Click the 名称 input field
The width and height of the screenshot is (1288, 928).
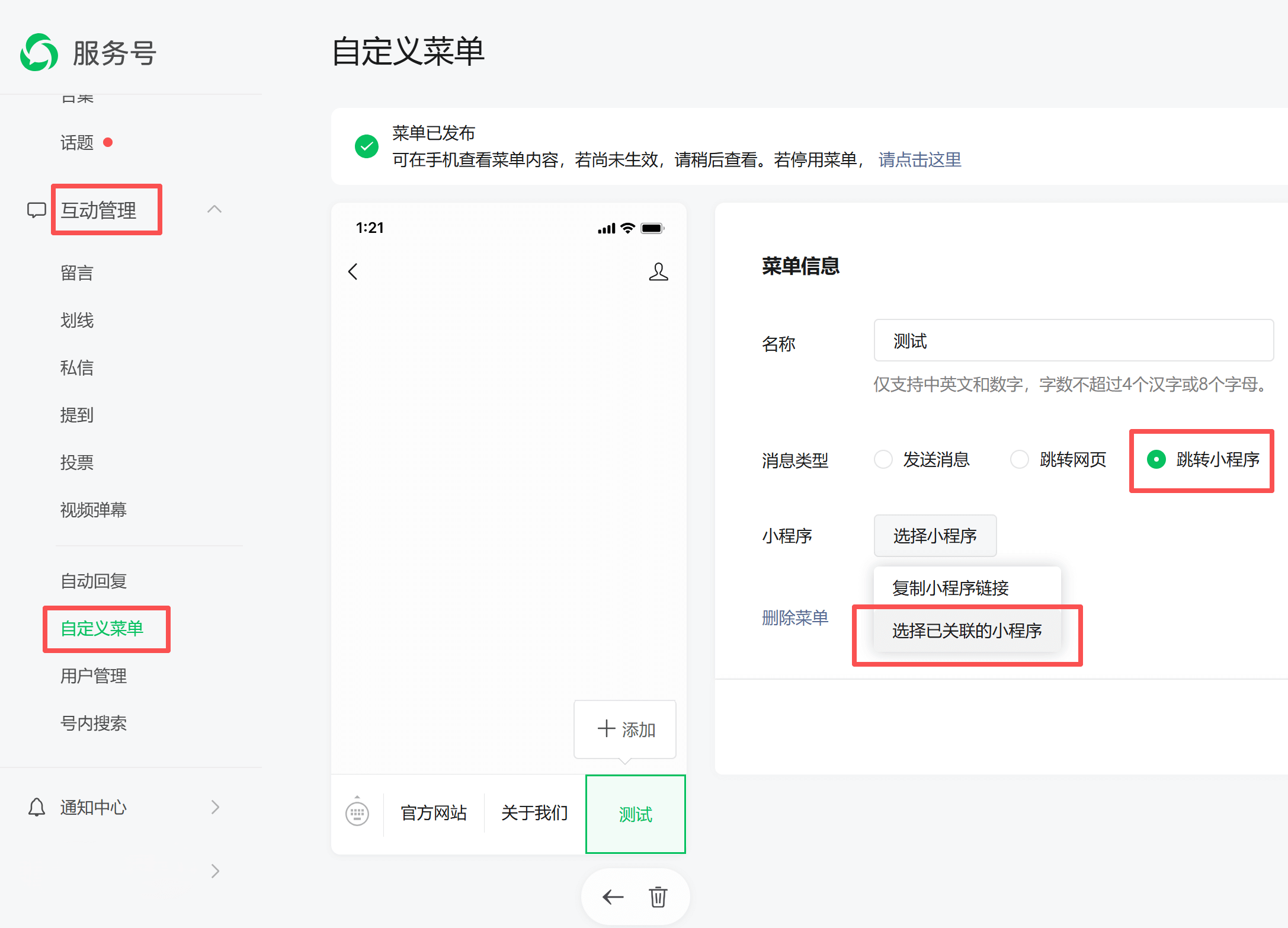(x=1073, y=341)
